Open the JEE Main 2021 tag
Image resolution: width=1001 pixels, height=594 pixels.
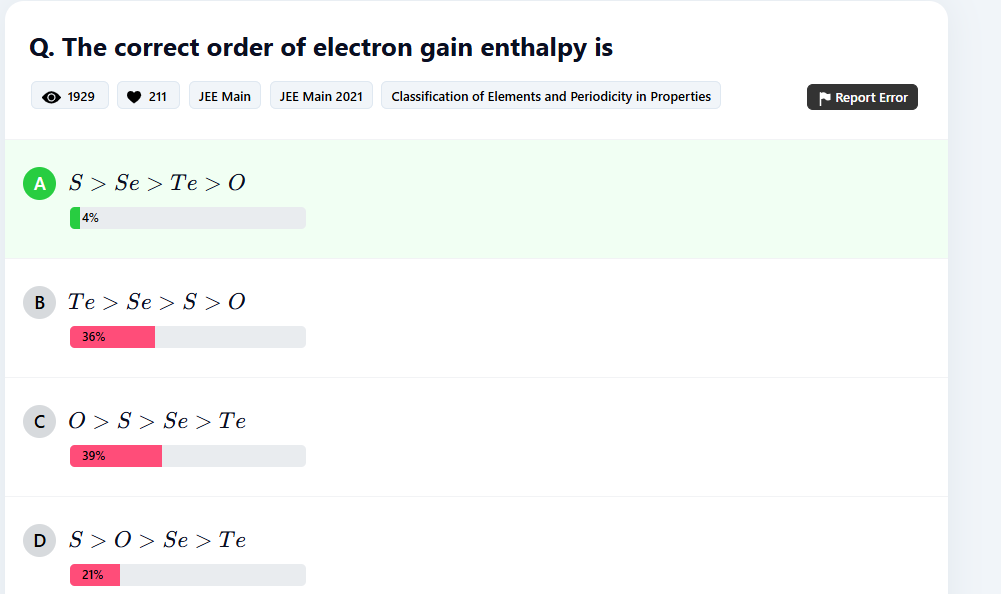pyautogui.click(x=321, y=96)
